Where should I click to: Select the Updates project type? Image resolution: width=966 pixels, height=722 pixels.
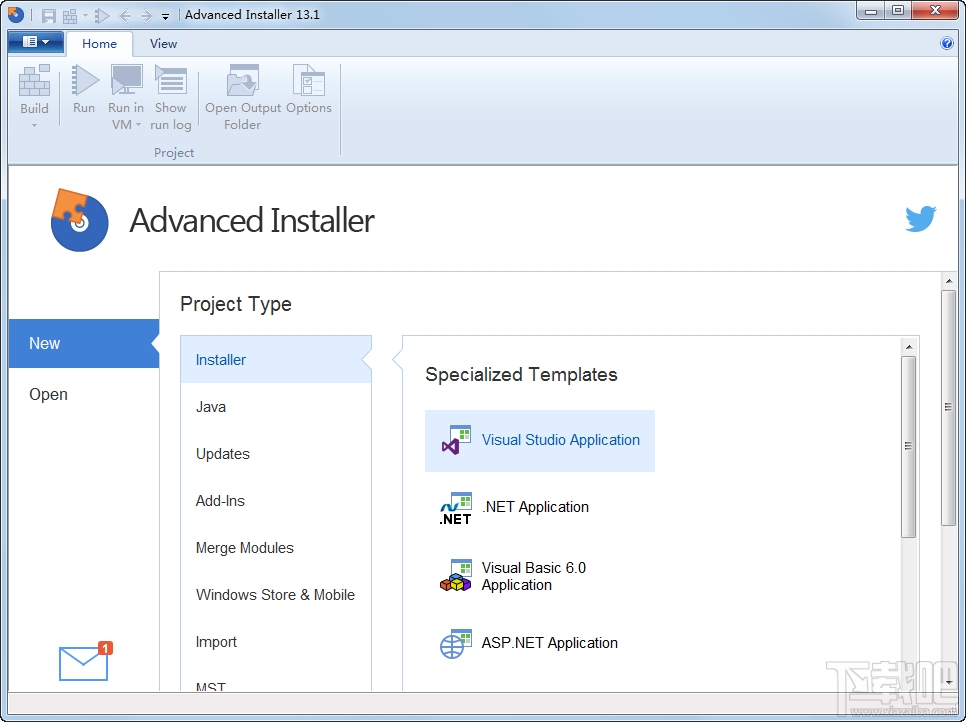pyautogui.click(x=275, y=454)
